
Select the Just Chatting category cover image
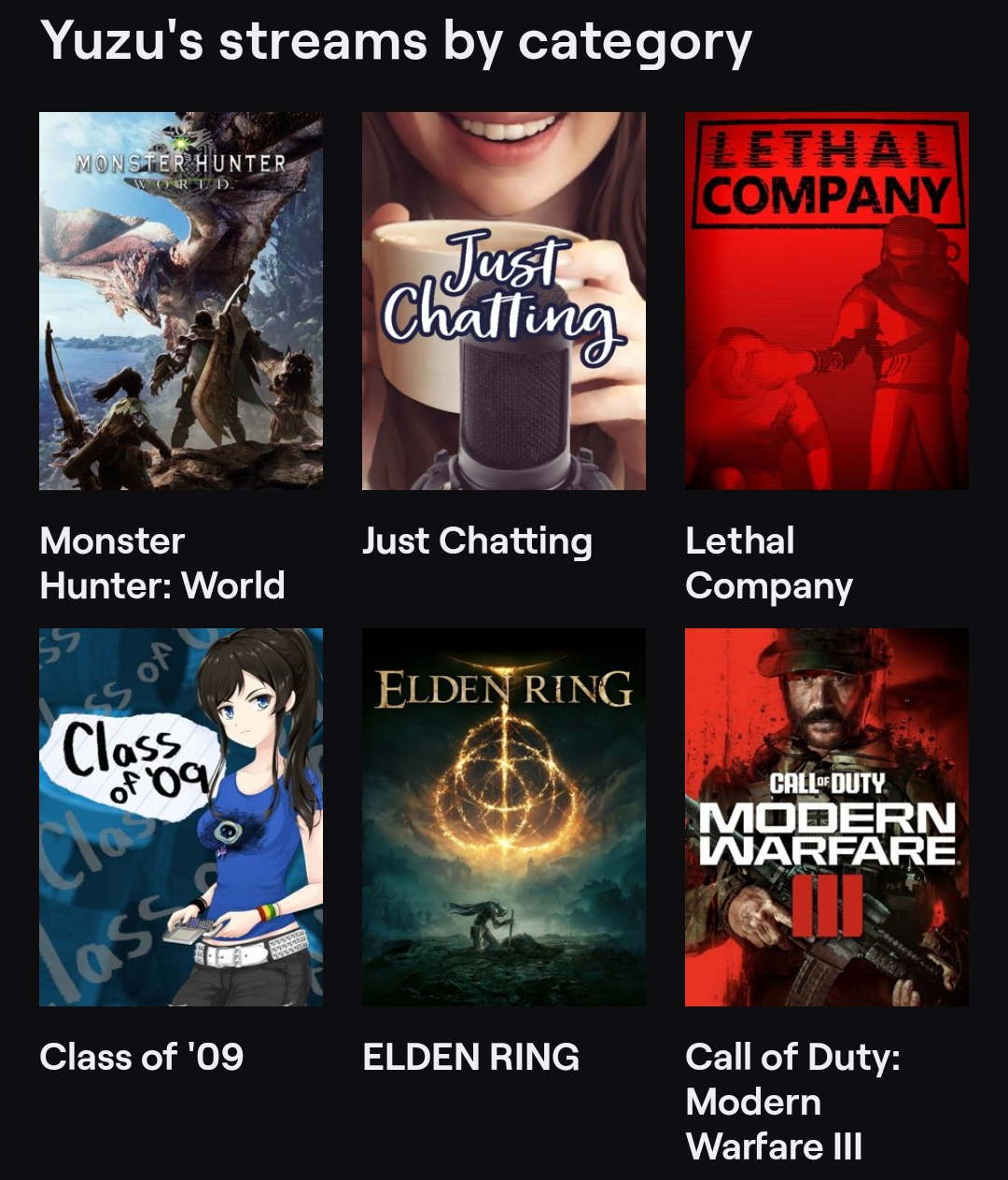click(504, 301)
